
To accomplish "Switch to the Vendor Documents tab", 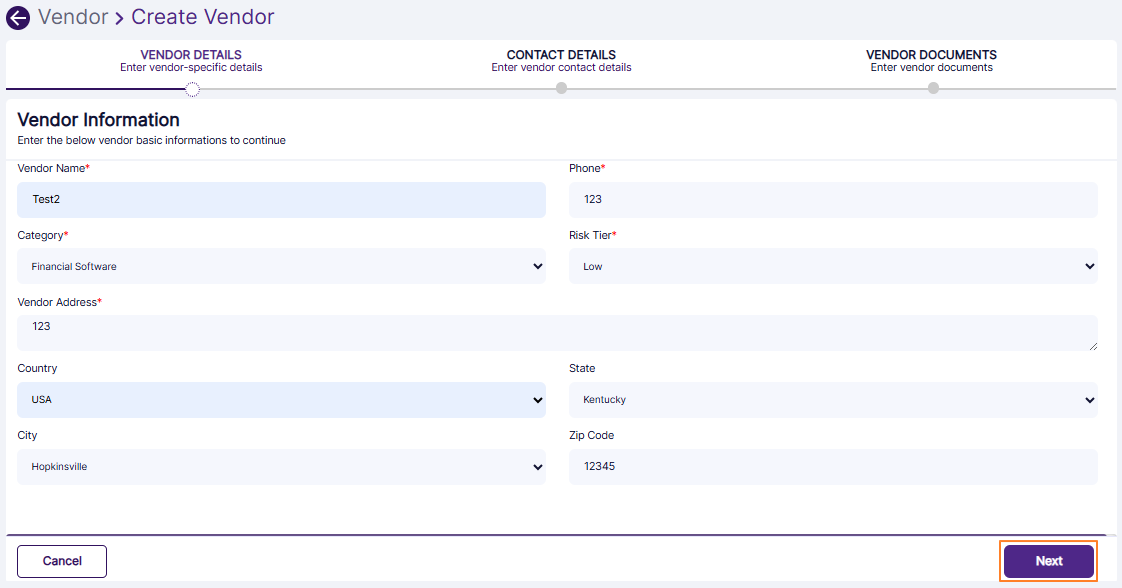I will [931, 61].
